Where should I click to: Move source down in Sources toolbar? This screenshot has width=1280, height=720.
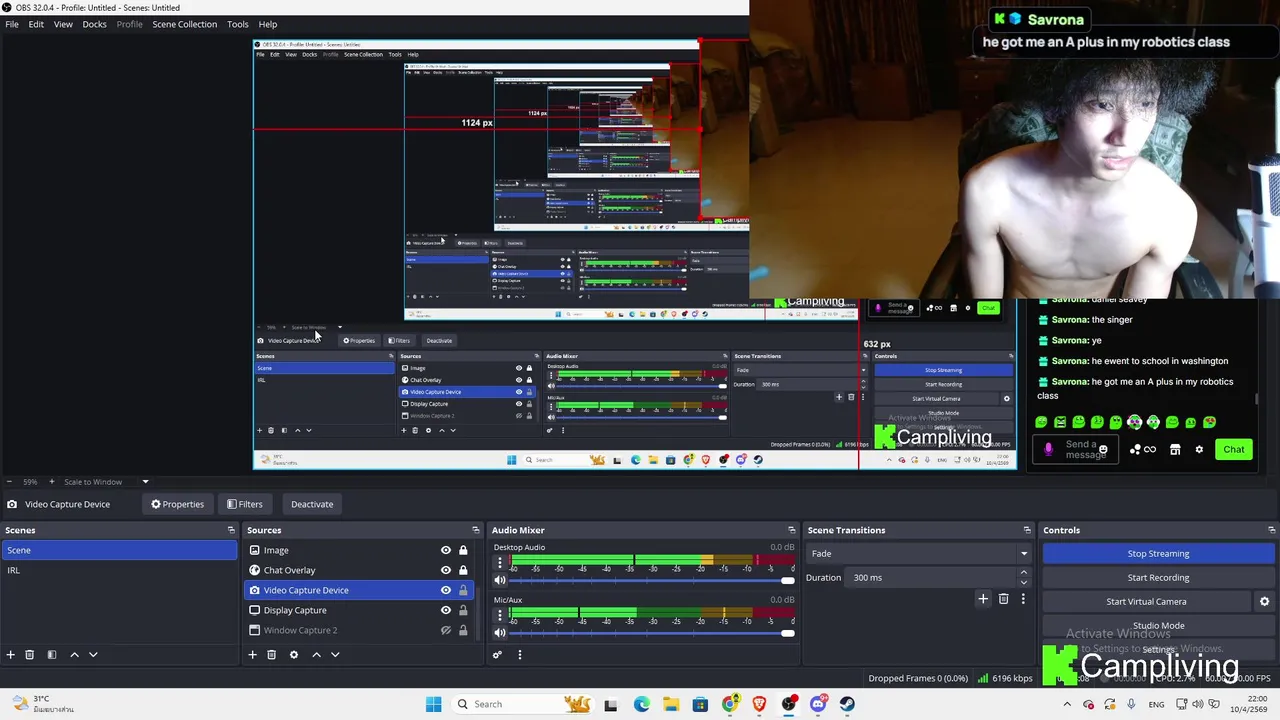[335, 655]
